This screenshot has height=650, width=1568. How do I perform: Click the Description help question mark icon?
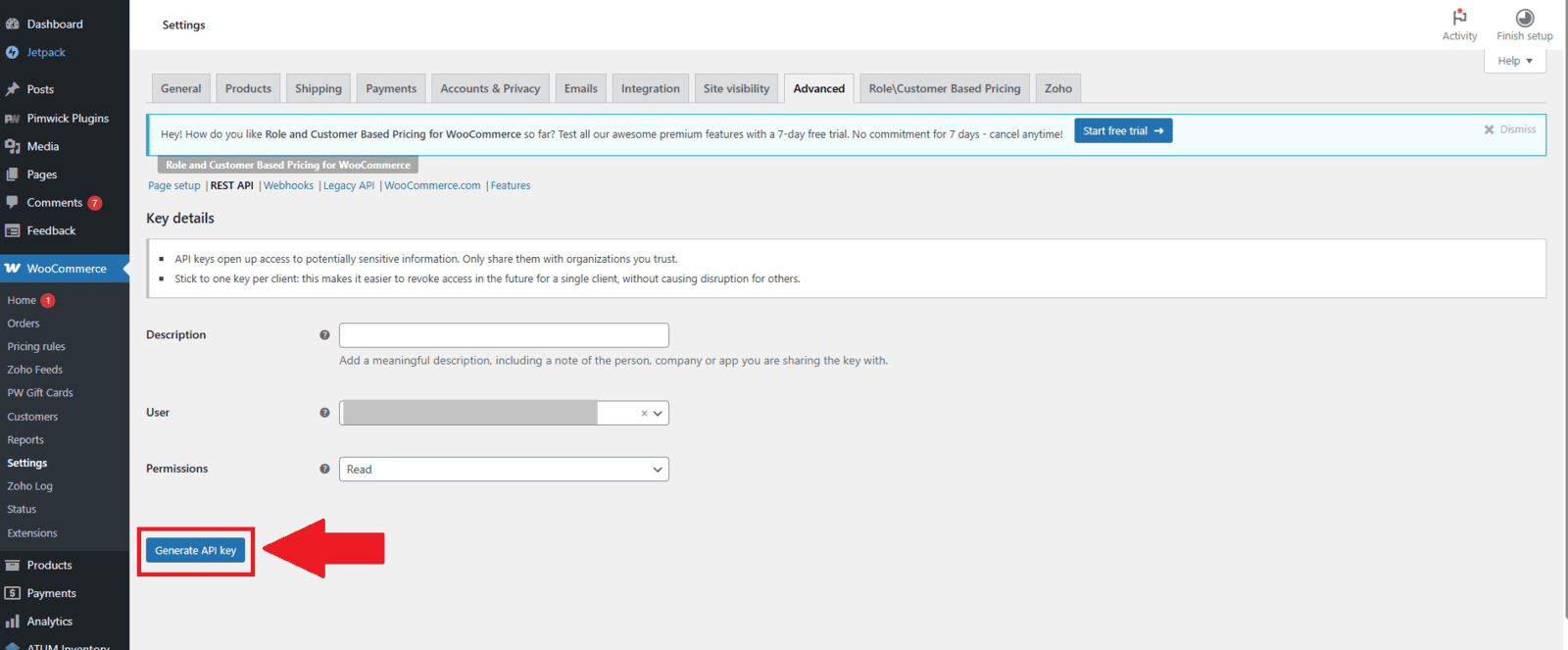tap(324, 335)
